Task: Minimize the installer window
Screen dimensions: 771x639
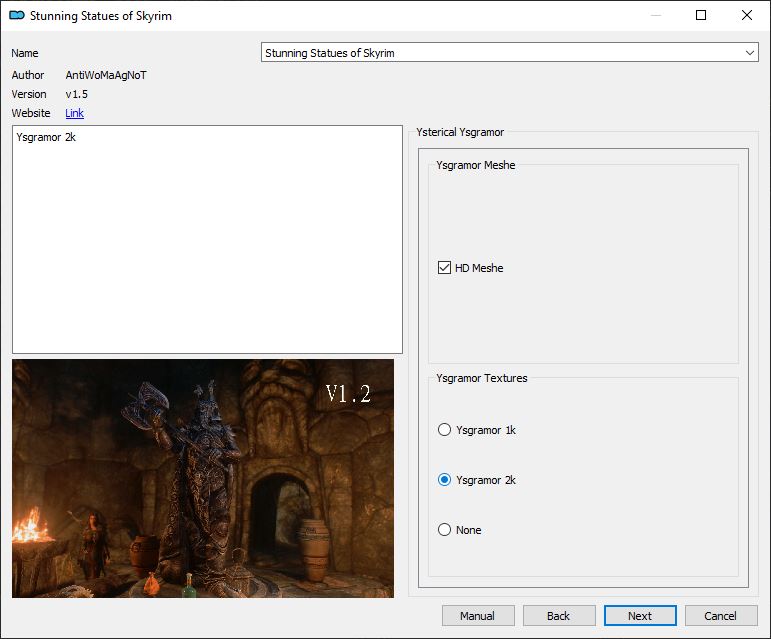Action: pos(655,15)
